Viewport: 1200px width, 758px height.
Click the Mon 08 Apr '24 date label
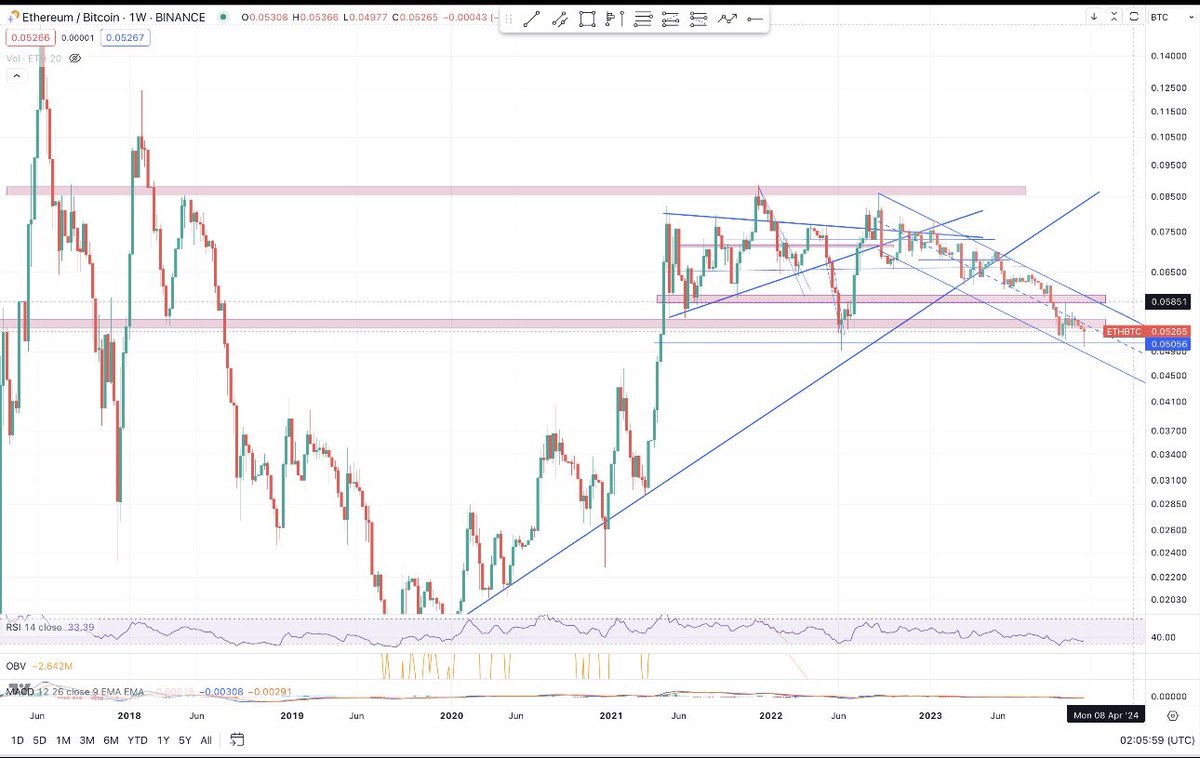[x=1105, y=715]
